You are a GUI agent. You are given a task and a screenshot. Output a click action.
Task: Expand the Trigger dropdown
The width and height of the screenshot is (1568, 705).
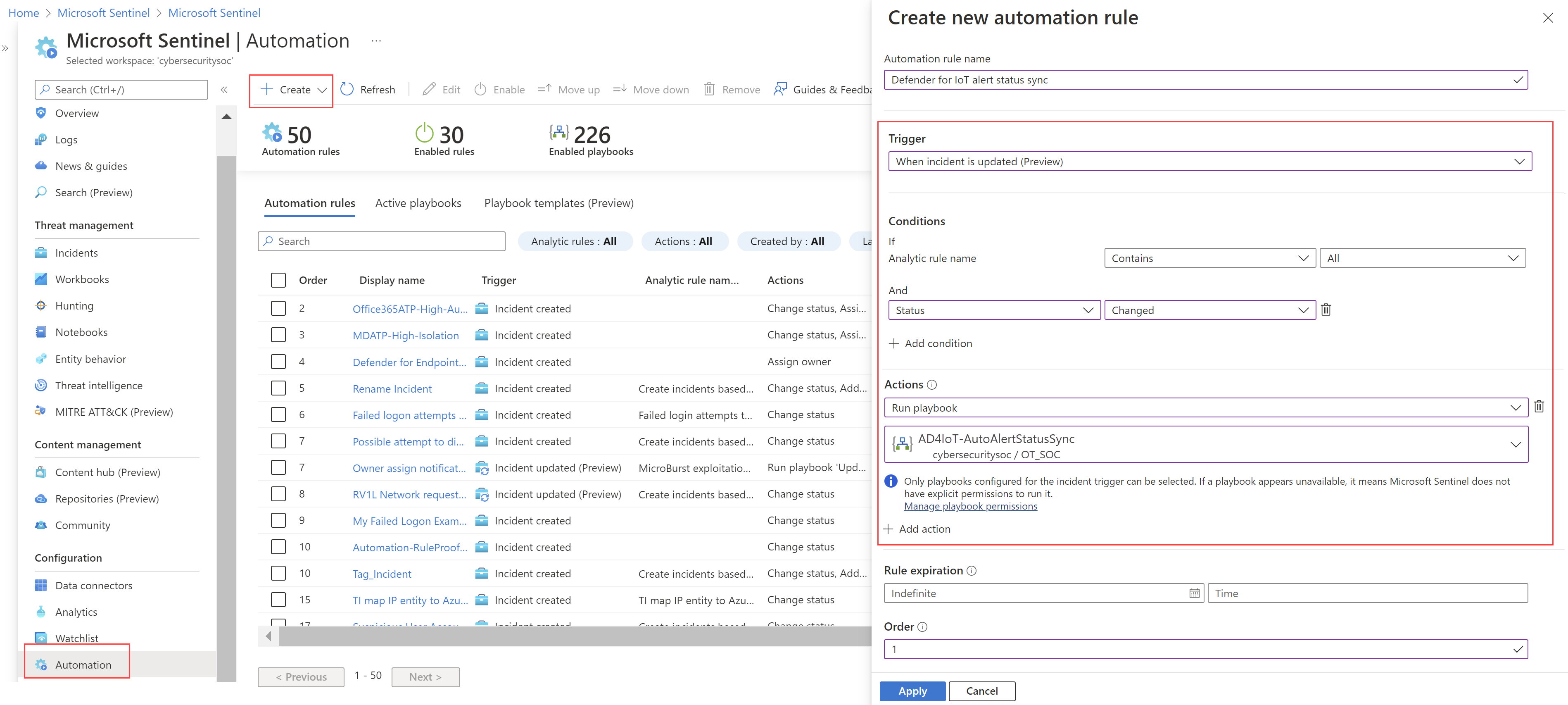tap(1209, 161)
